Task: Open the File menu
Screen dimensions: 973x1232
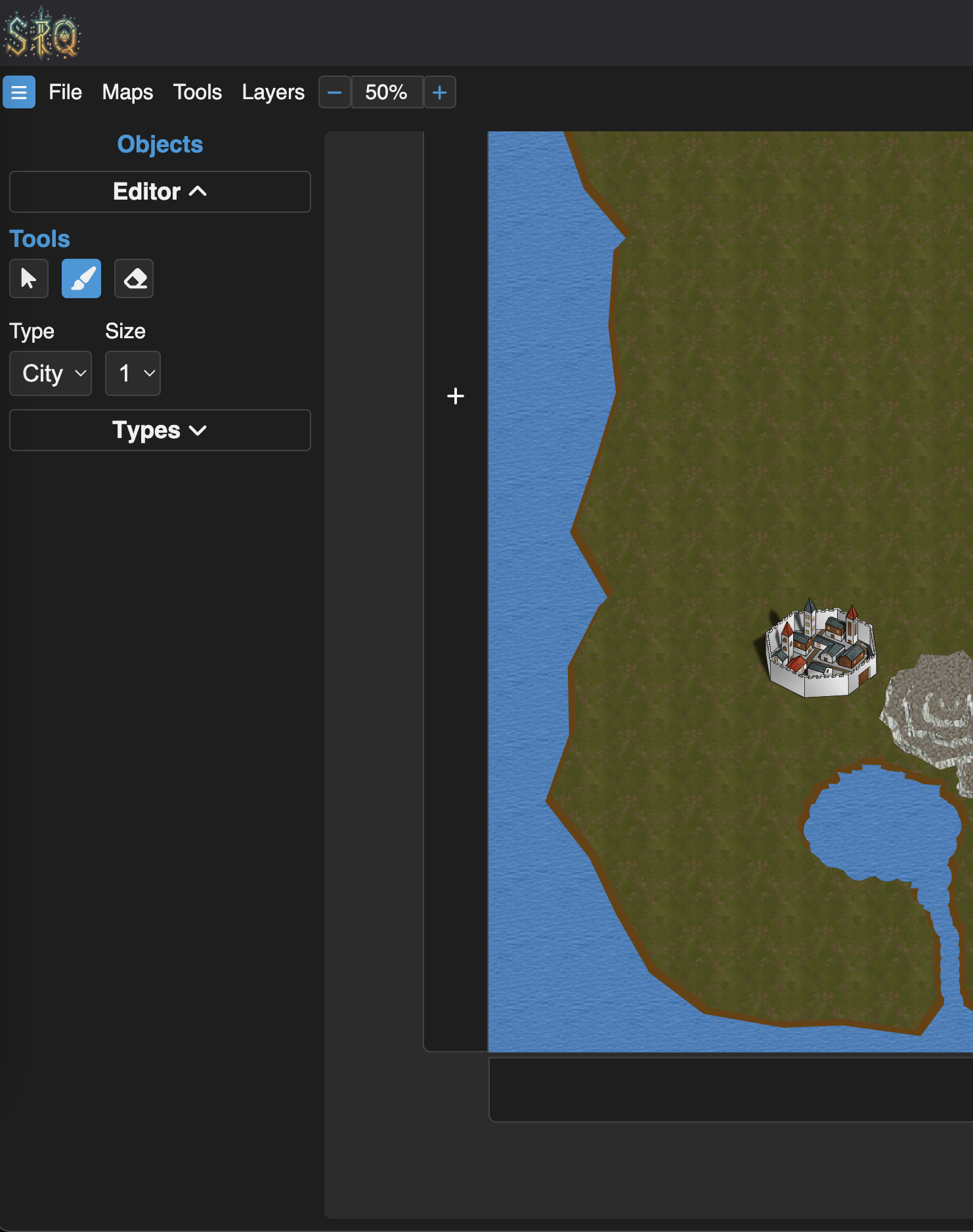Action: coord(65,92)
